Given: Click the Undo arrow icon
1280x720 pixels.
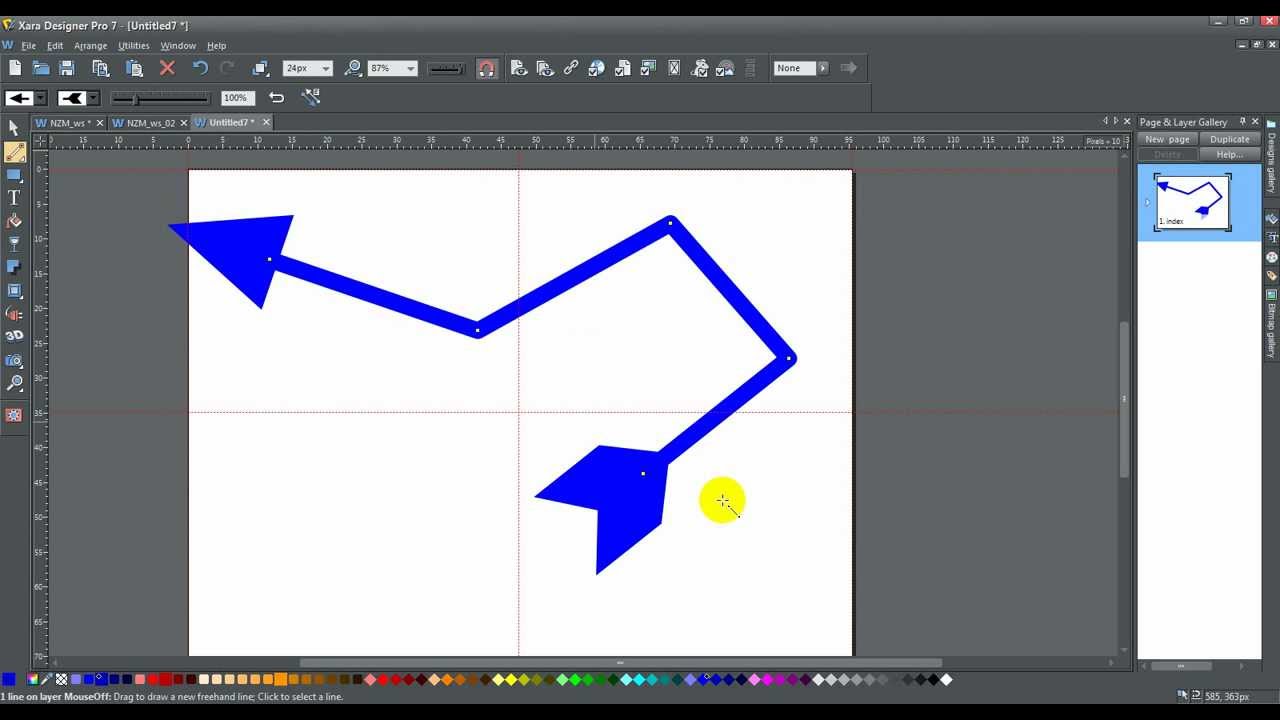Looking at the screenshot, I should 200,68.
